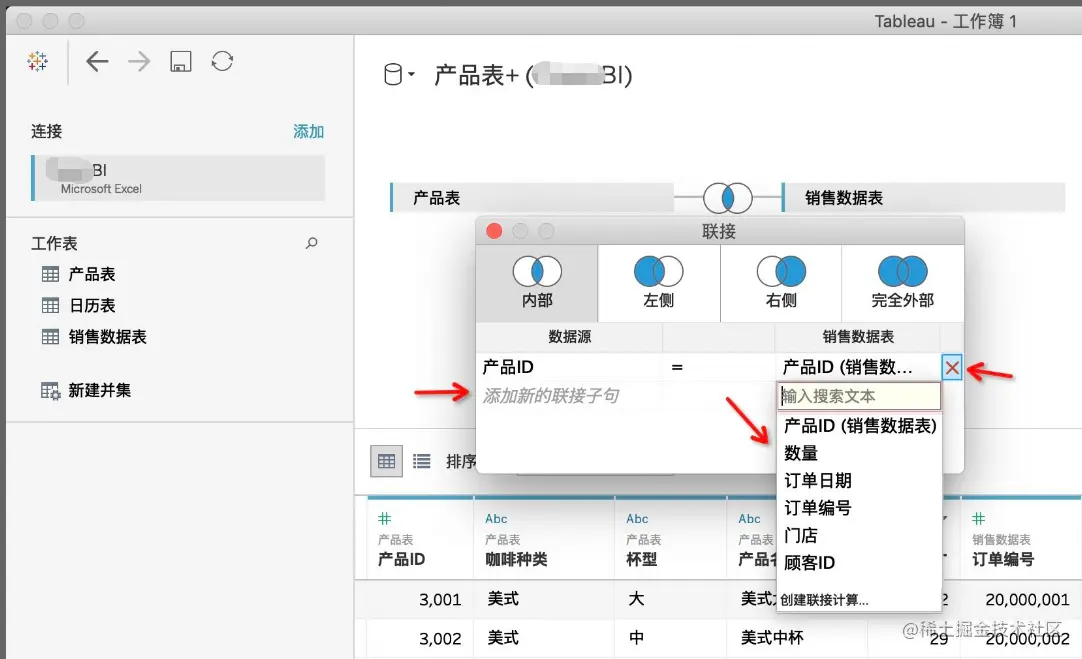
Task: Click the 大 cup size cell
Action: pos(637,598)
